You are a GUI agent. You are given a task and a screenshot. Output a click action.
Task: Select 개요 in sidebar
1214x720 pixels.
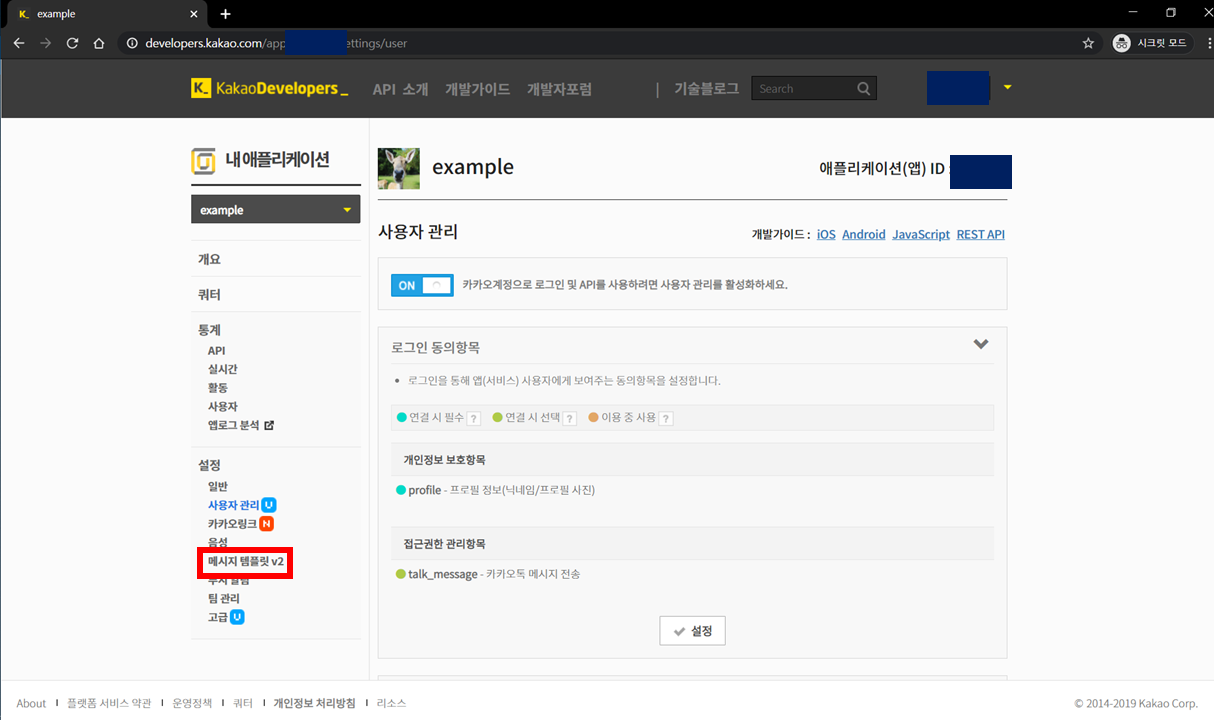click(210, 259)
